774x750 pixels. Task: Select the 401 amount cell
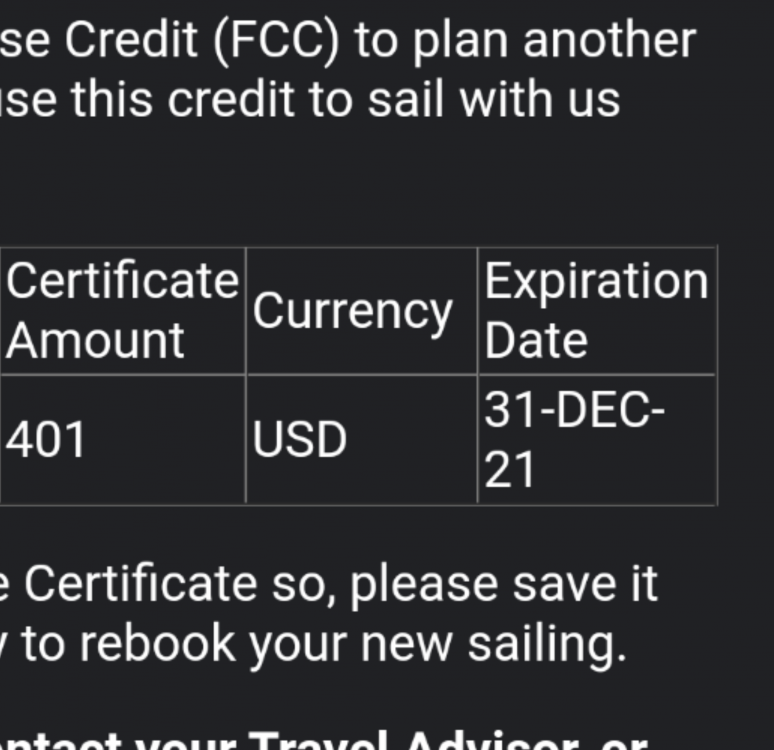click(x=123, y=439)
